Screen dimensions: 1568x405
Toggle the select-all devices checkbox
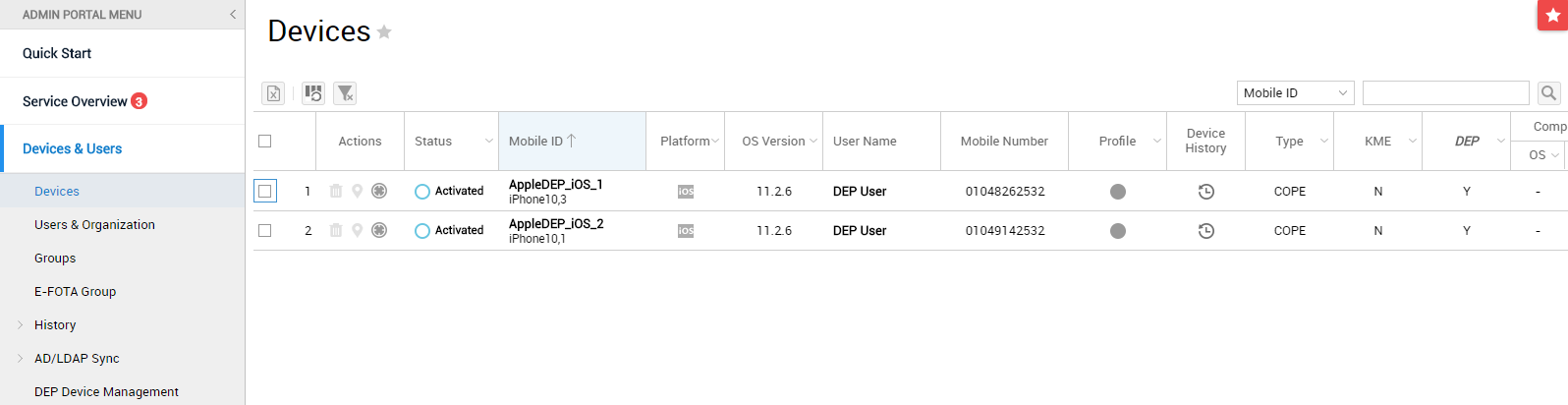(x=264, y=141)
